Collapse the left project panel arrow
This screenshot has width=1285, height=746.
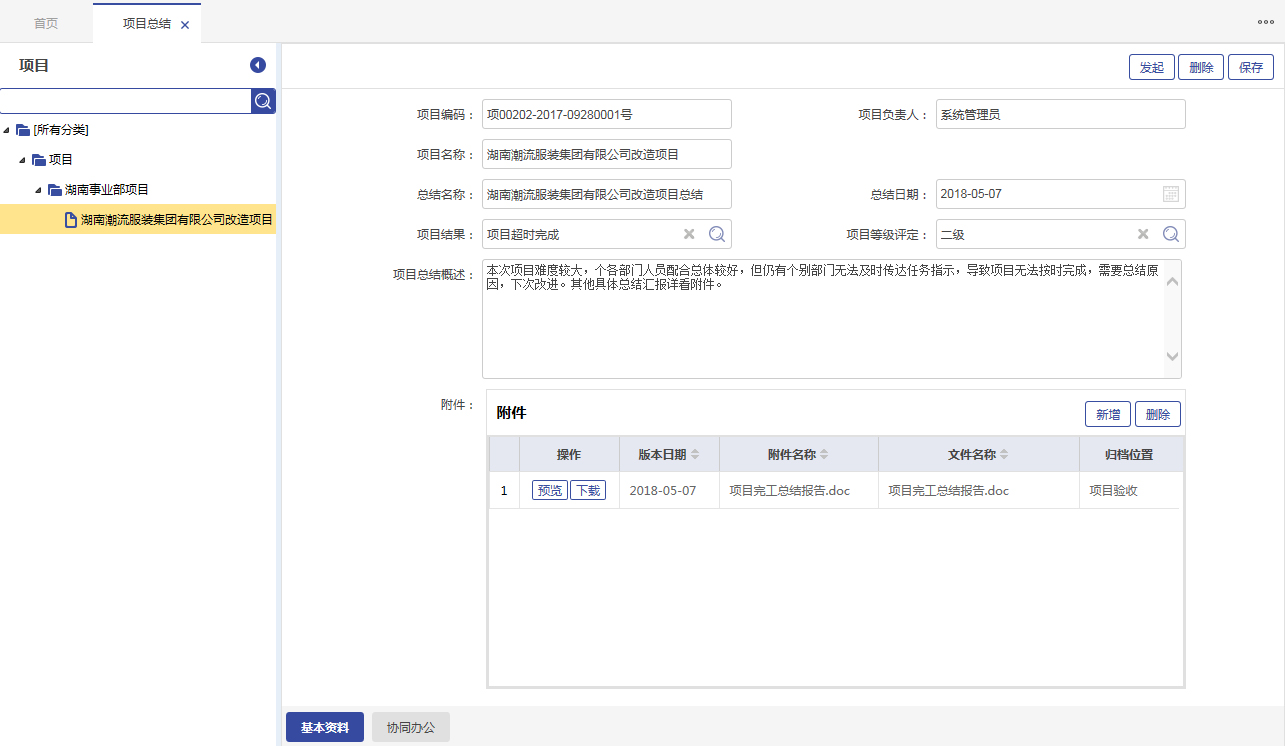pyautogui.click(x=258, y=65)
